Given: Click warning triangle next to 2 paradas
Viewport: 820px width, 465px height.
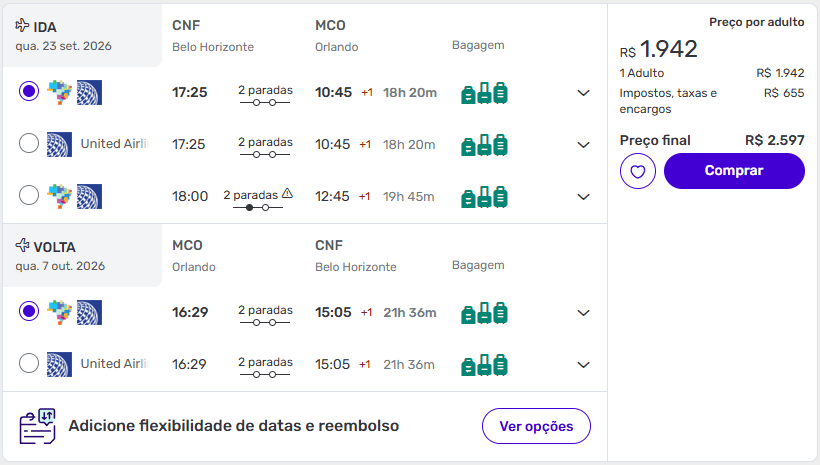Looking at the screenshot, I should click(x=287, y=193).
